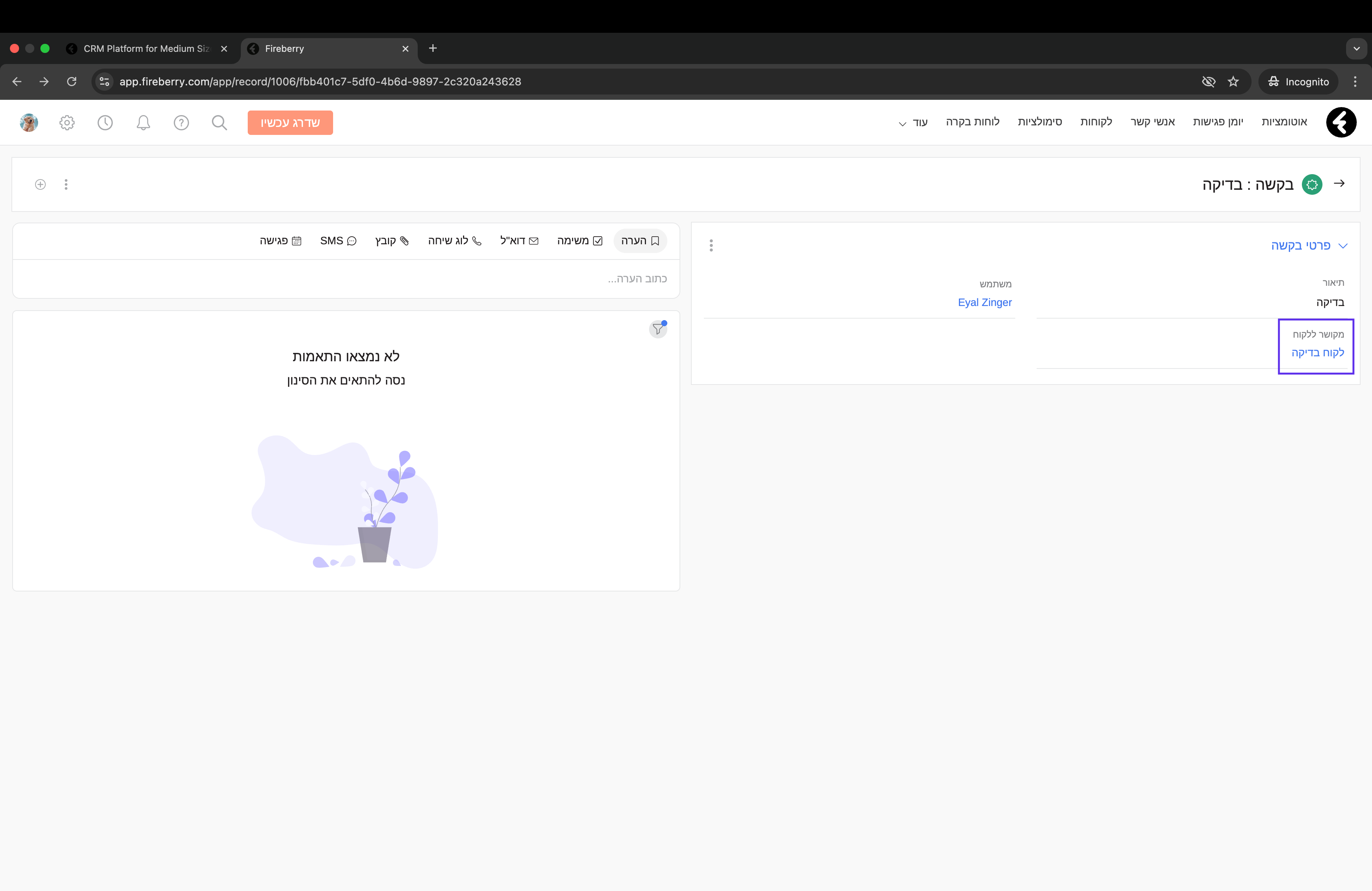Go back with the browser back arrow
Image resolution: width=1372 pixels, height=891 pixels.
click(17, 81)
